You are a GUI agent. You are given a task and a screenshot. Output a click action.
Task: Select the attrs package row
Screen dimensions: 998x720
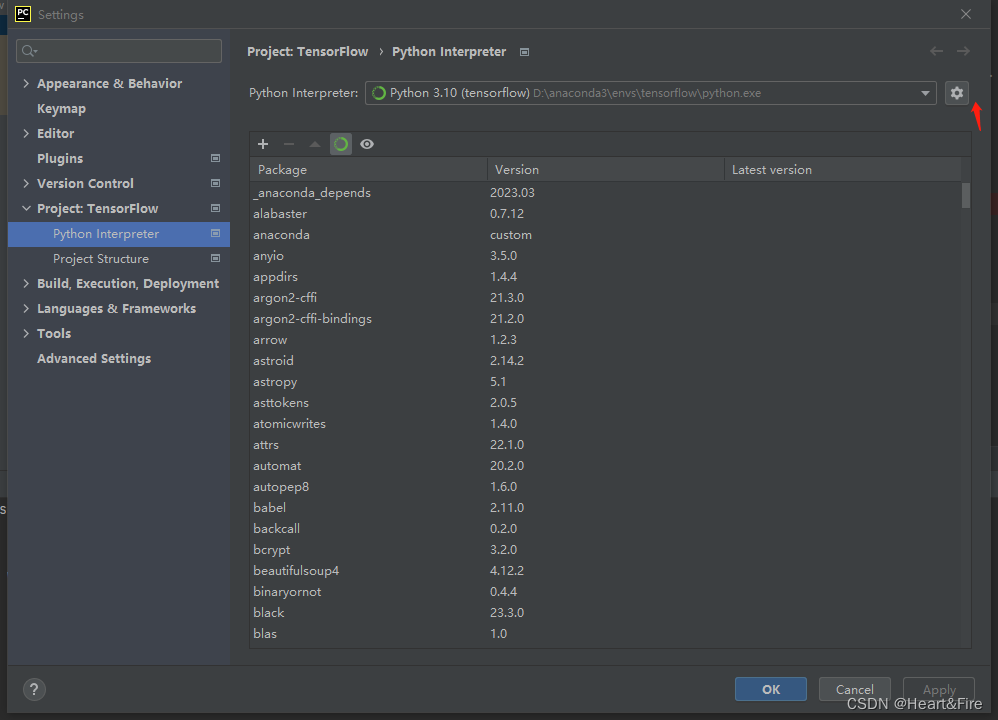[x=605, y=444]
